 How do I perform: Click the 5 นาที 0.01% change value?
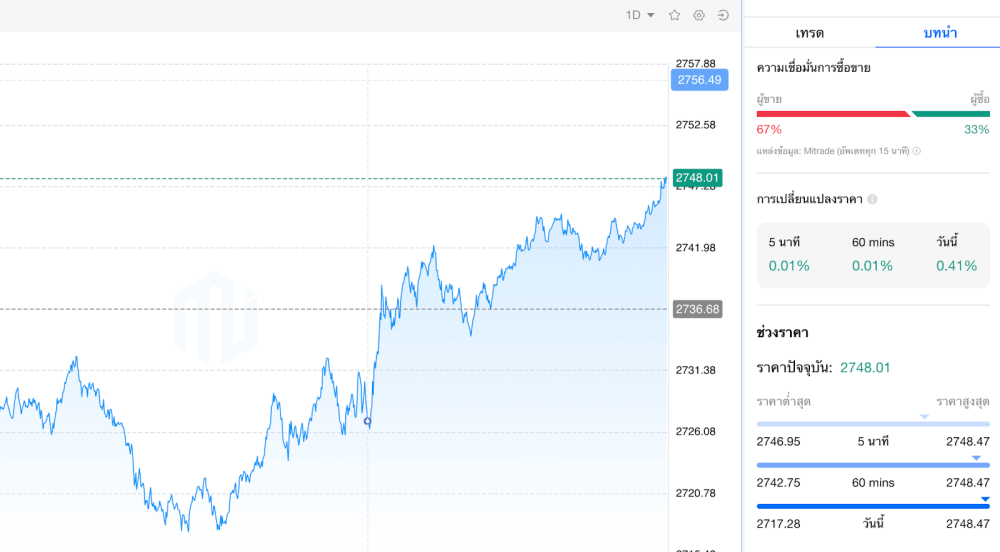[789, 266]
